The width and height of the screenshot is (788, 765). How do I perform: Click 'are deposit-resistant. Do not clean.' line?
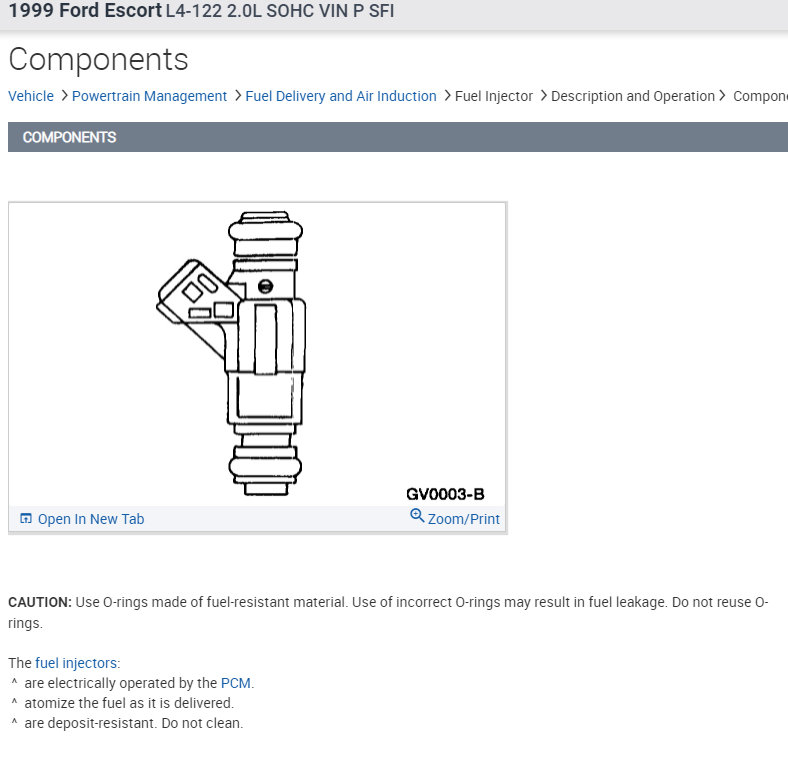(134, 723)
